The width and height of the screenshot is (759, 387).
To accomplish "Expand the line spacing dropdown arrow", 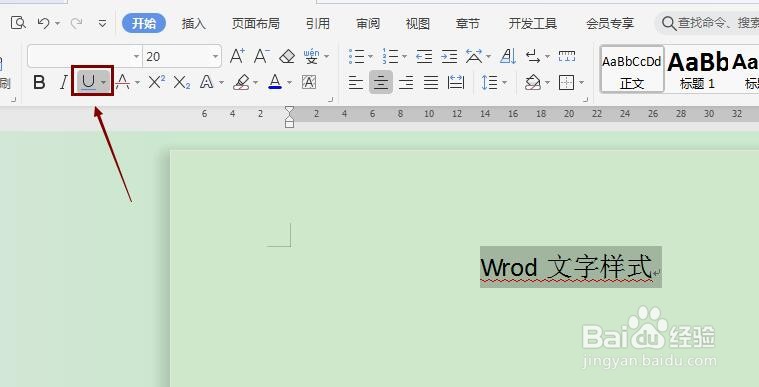I will [x=504, y=83].
